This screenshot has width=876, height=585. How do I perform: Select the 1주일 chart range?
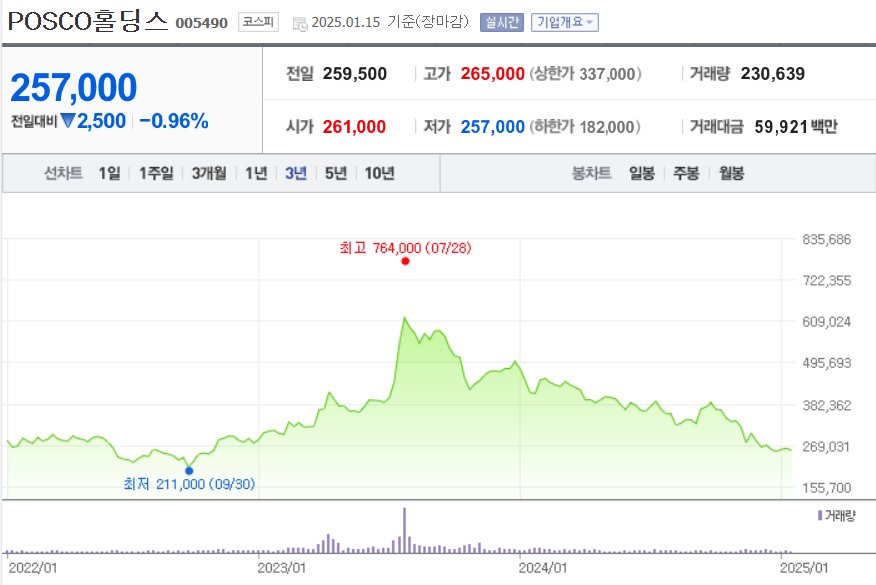[x=156, y=173]
